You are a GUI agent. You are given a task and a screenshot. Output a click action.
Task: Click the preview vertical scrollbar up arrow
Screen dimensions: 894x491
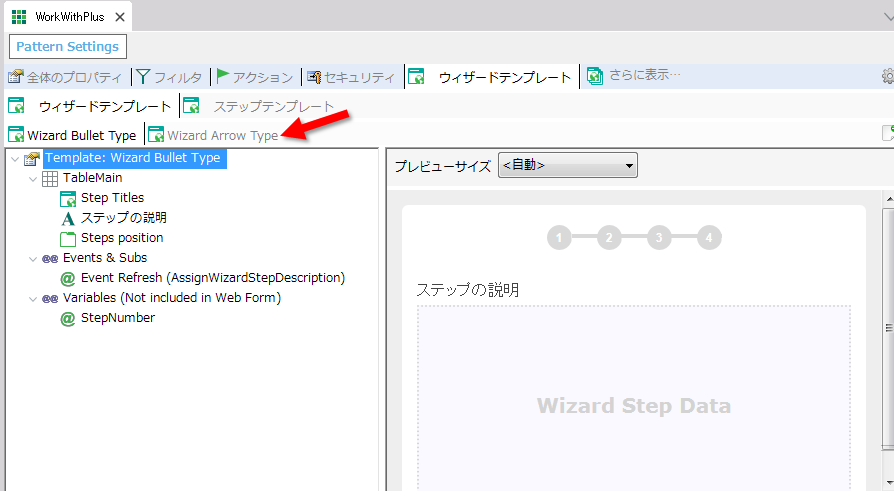tap(888, 199)
